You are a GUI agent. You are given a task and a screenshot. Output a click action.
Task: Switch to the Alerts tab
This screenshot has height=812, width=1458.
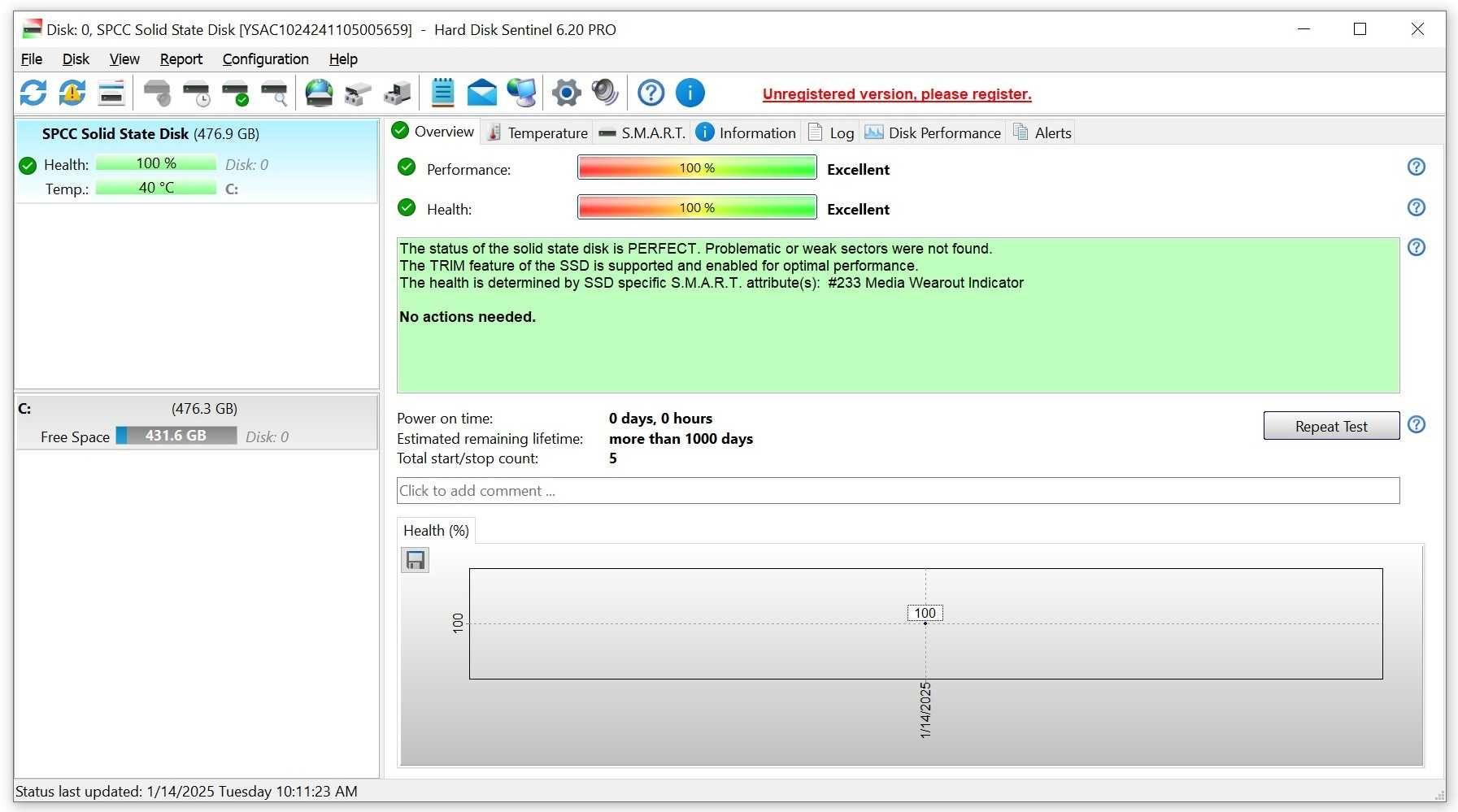pos(1042,132)
